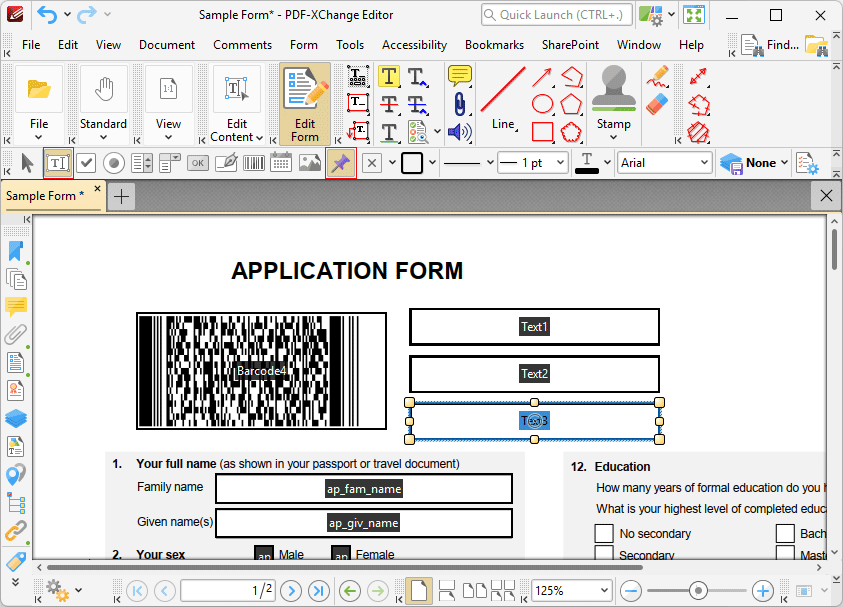
Task: Select the Sticky Note comment tool
Action: point(459,76)
